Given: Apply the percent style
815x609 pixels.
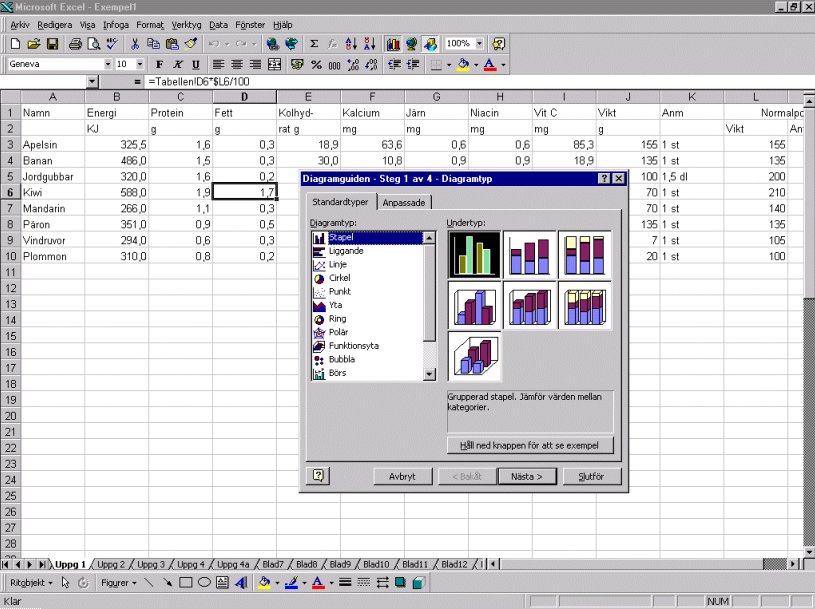Looking at the screenshot, I should tap(316, 64).
